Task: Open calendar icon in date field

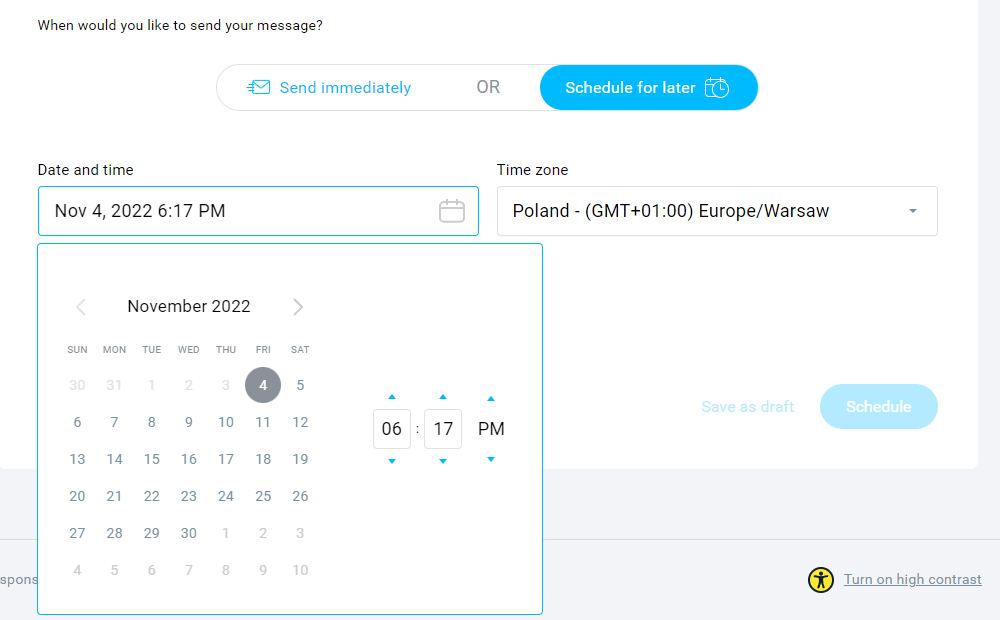Action: pyautogui.click(x=452, y=211)
